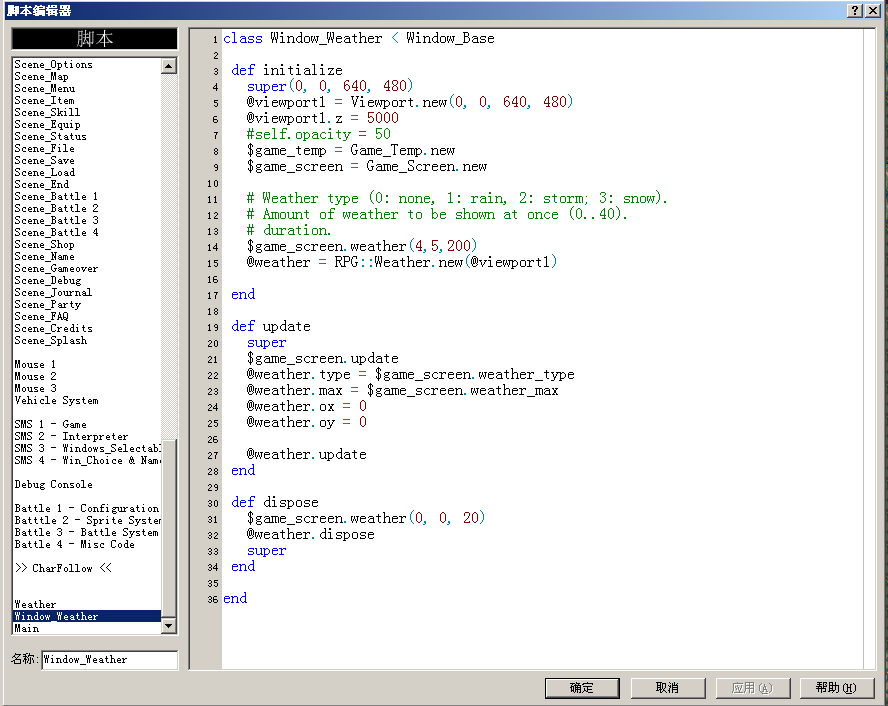Open the Scene_Splash script
Image resolution: width=888 pixels, height=706 pixels.
pyautogui.click(x=50, y=340)
